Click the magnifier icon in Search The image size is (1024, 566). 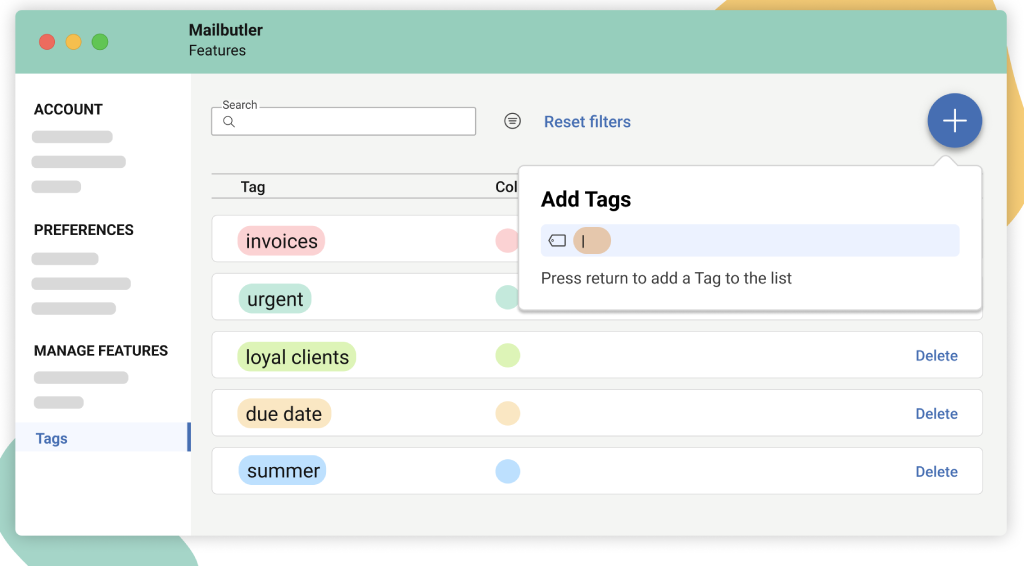click(229, 121)
